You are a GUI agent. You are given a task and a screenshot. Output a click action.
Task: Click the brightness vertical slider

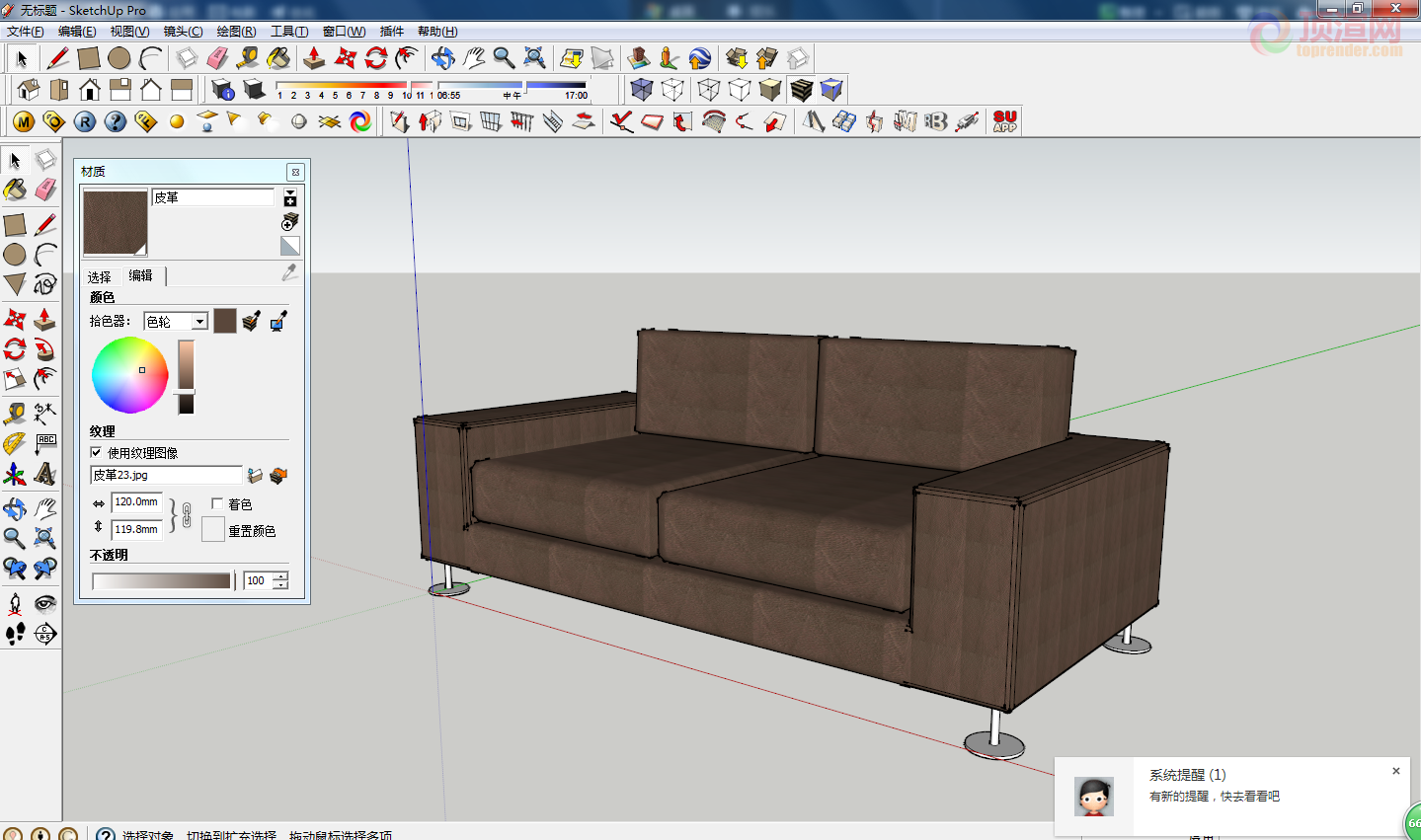(186, 377)
